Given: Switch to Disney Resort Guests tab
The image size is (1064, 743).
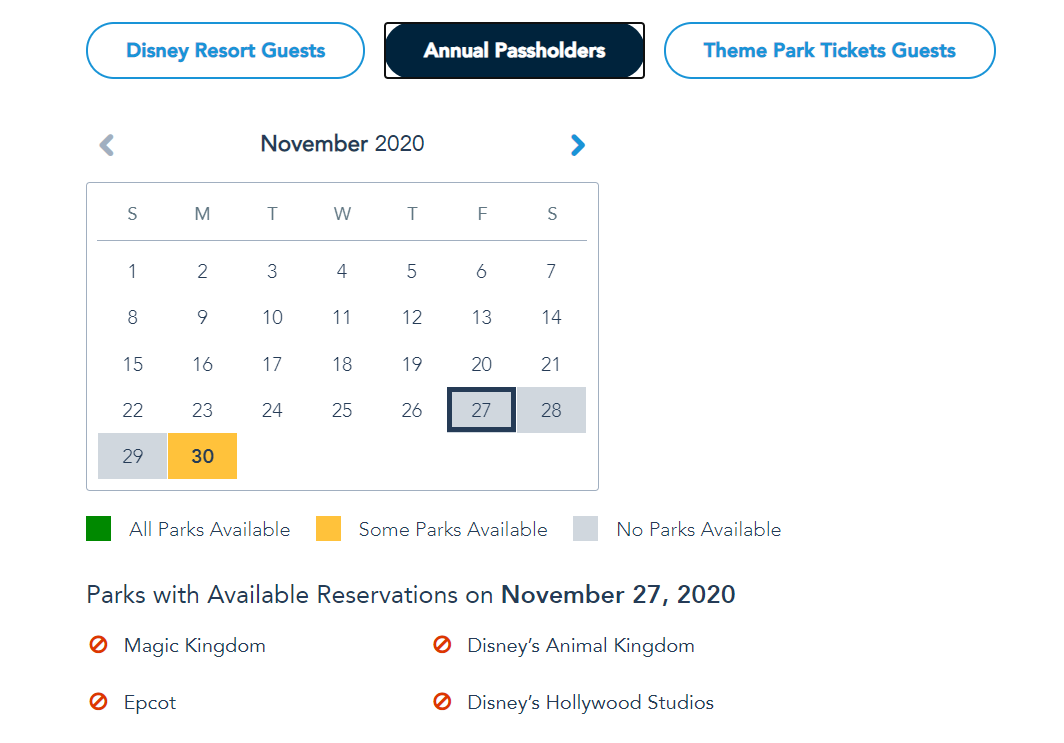Looking at the screenshot, I should 225,51.
